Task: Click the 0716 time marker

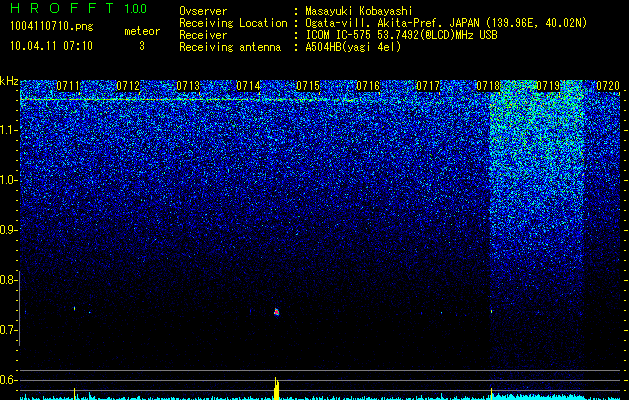Action: click(x=368, y=86)
